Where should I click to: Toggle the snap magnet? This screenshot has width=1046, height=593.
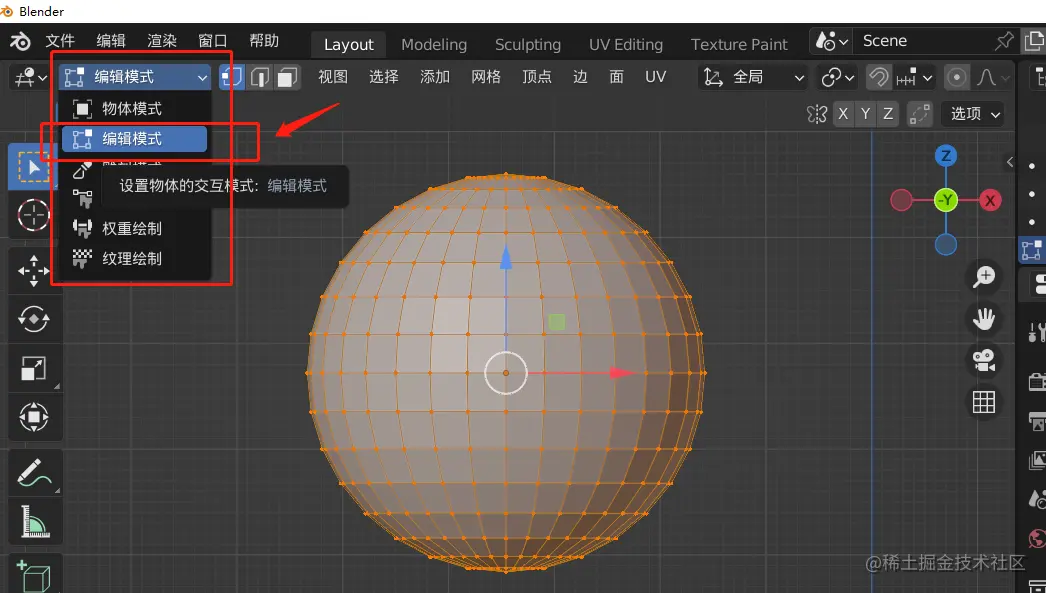(x=879, y=78)
